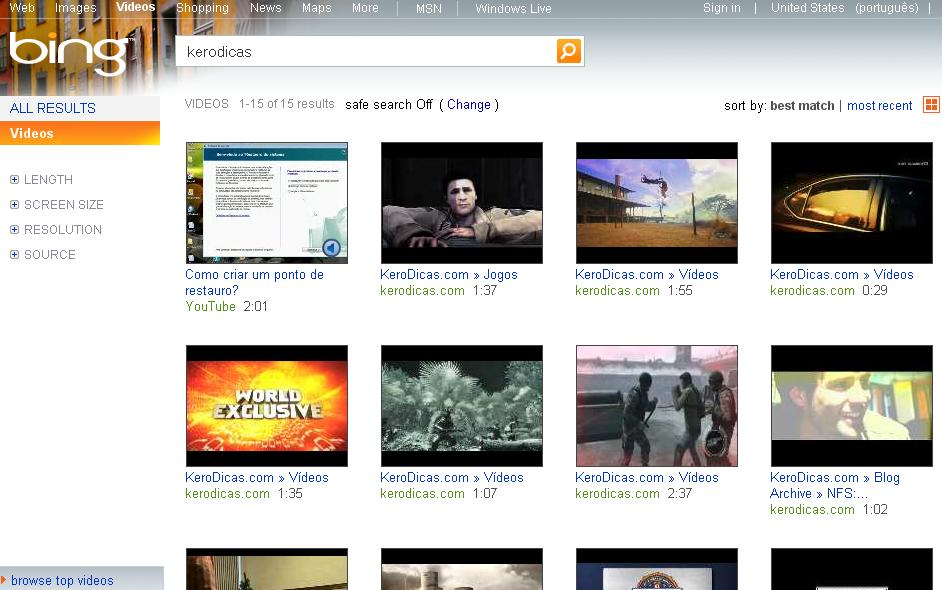Focus the kerodicas search box
Image resolution: width=942 pixels, height=590 pixels.
pyautogui.click(x=366, y=52)
